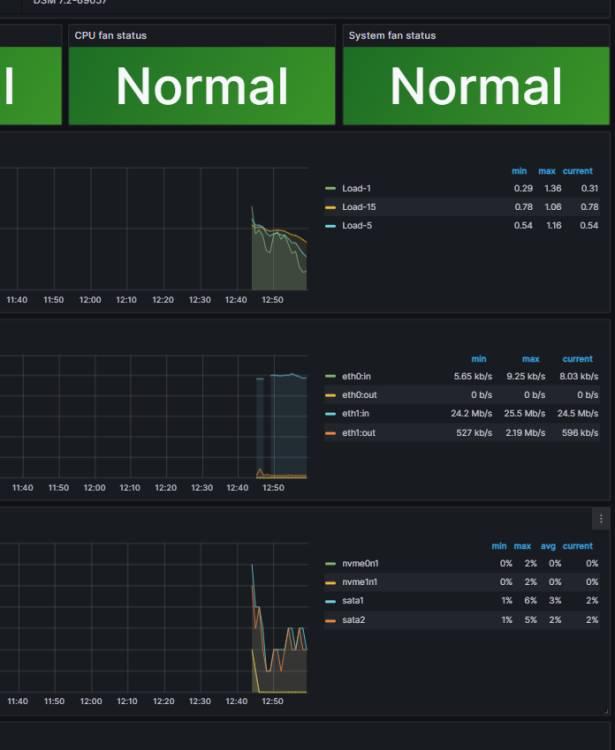Click the sata2 orange color swatch
Viewport: 615px width, 750px height.
330,620
